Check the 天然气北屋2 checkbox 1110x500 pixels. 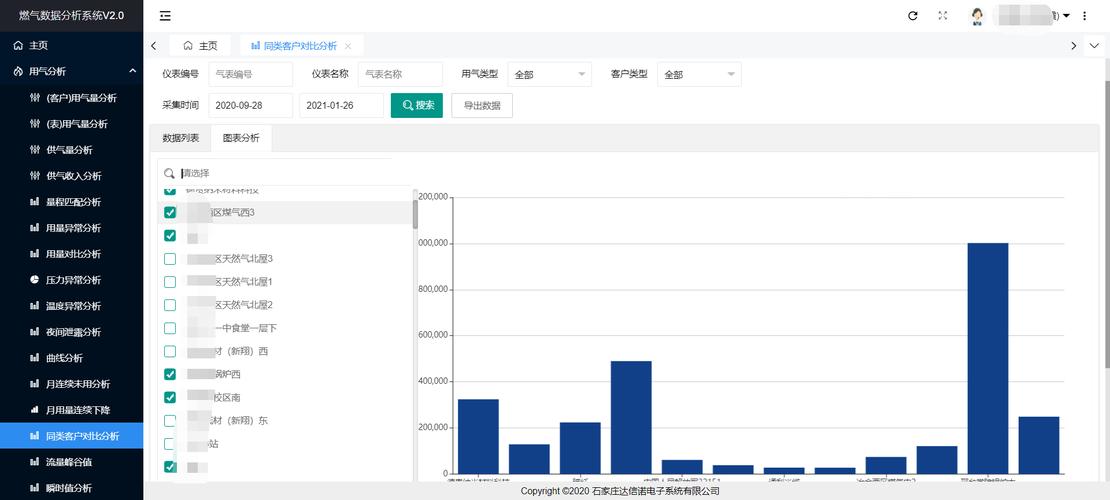point(170,305)
